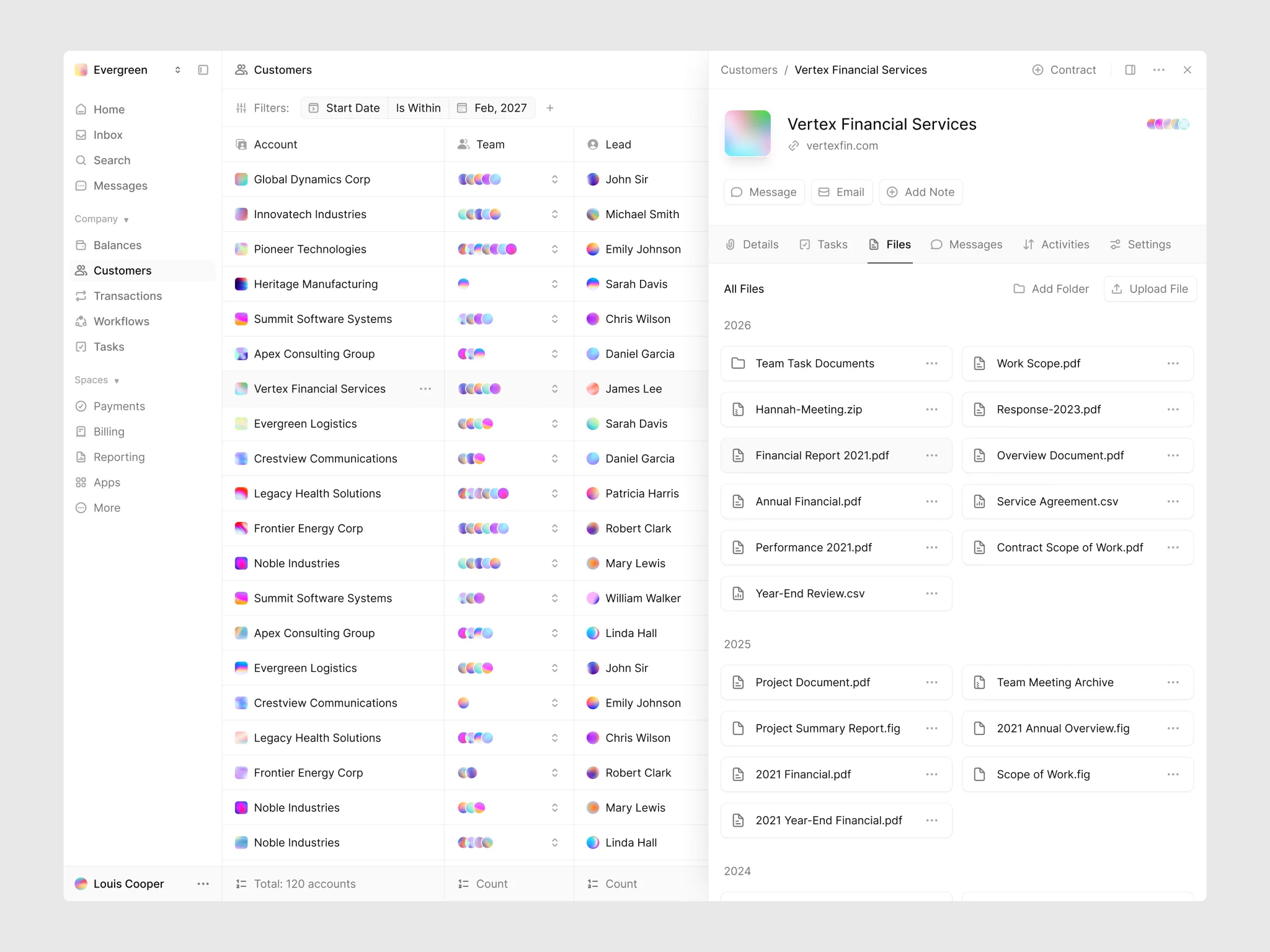1270x952 pixels.
Task: Open the vertexfin.com link
Action: coord(841,146)
